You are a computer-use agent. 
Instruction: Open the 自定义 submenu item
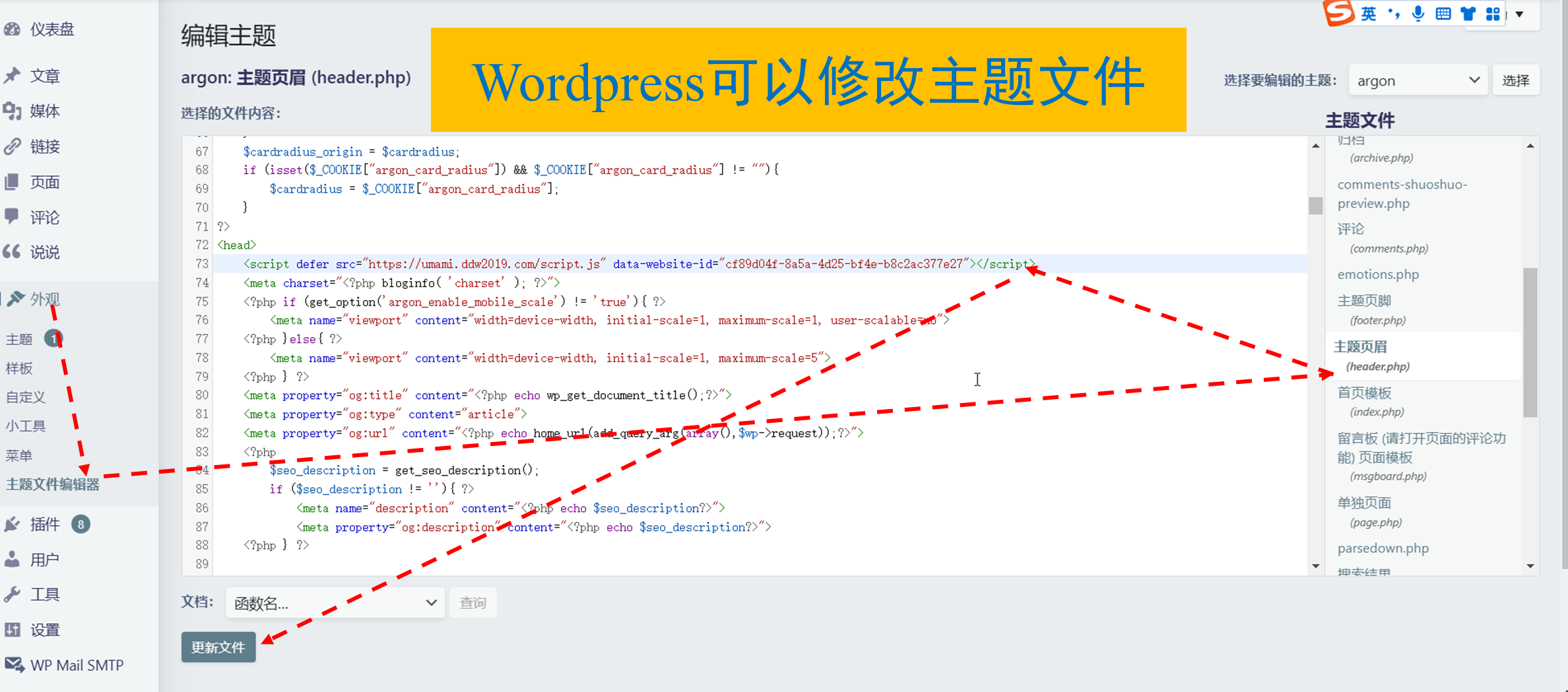26,397
